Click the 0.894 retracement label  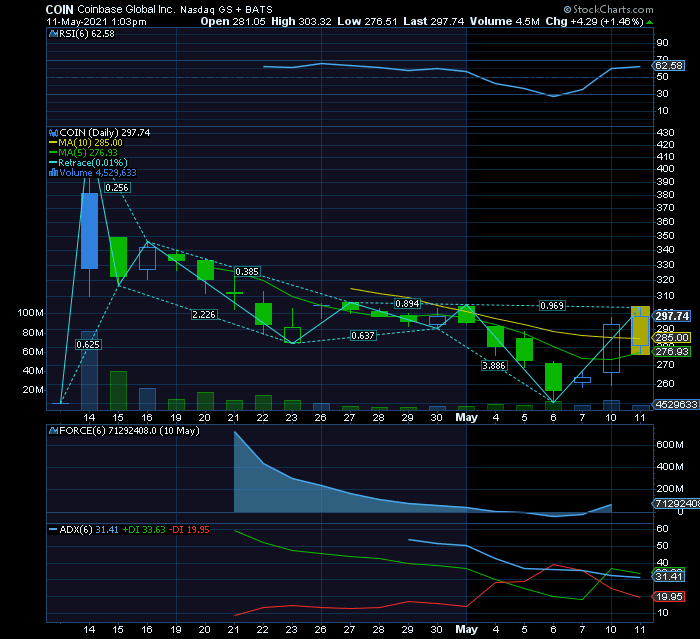408,304
